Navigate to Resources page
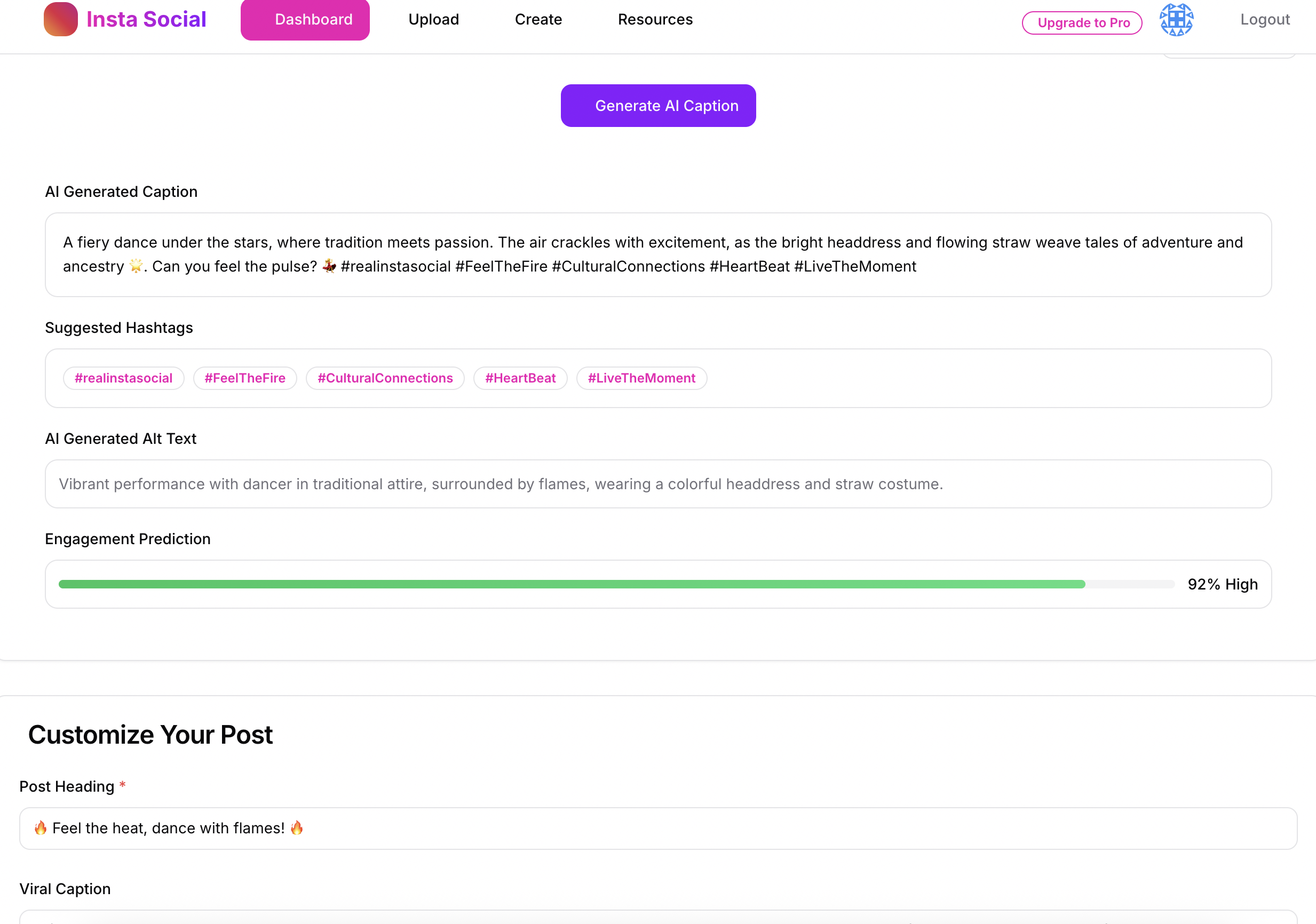 click(x=655, y=20)
